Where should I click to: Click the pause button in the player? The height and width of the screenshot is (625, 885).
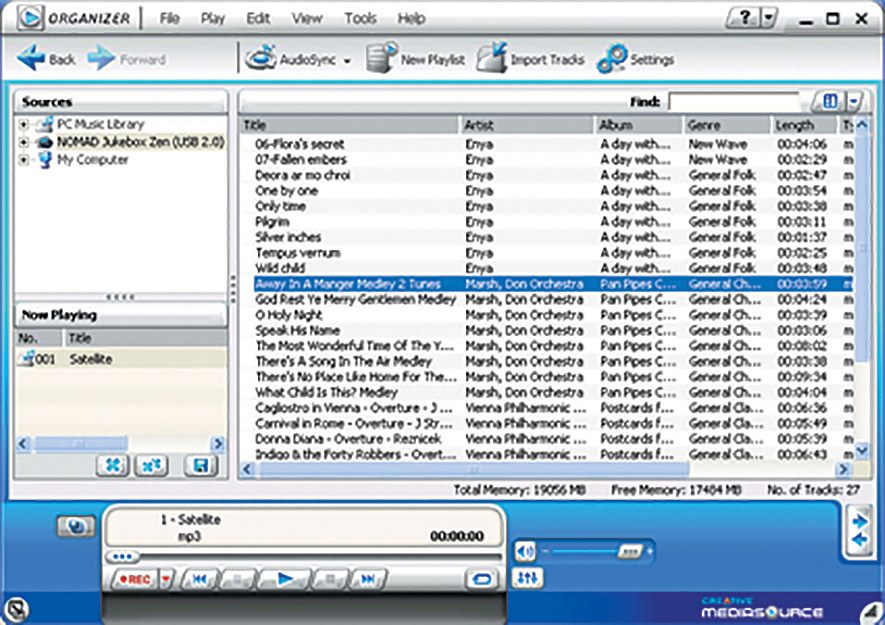[x=238, y=579]
